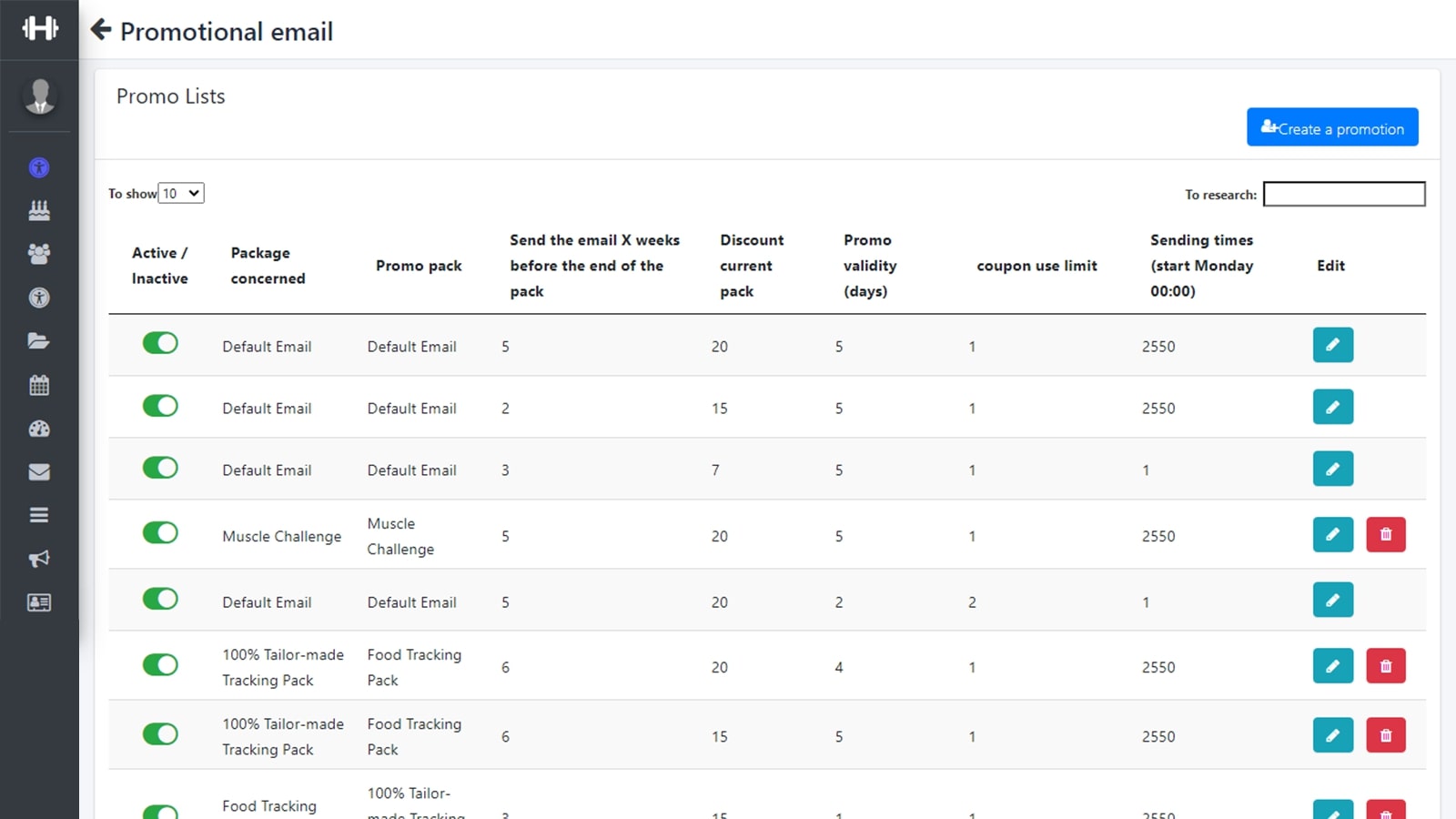Open the dashboard gauge sidebar icon
This screenshot has width=1456, height=819.
[x=39, y=429]
